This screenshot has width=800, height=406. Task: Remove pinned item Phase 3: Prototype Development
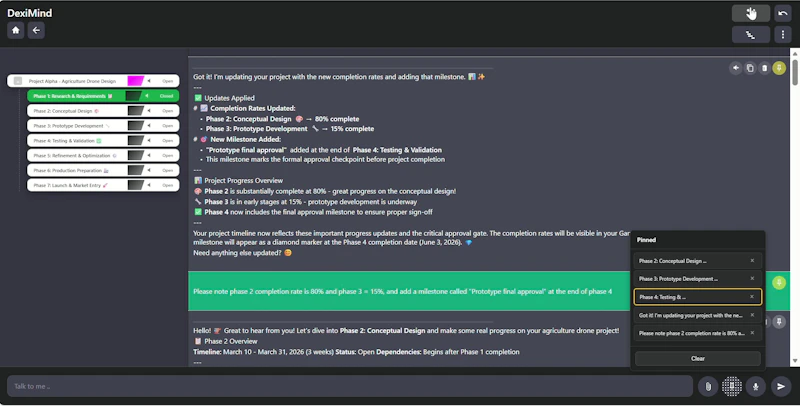(x=752, y=278)
